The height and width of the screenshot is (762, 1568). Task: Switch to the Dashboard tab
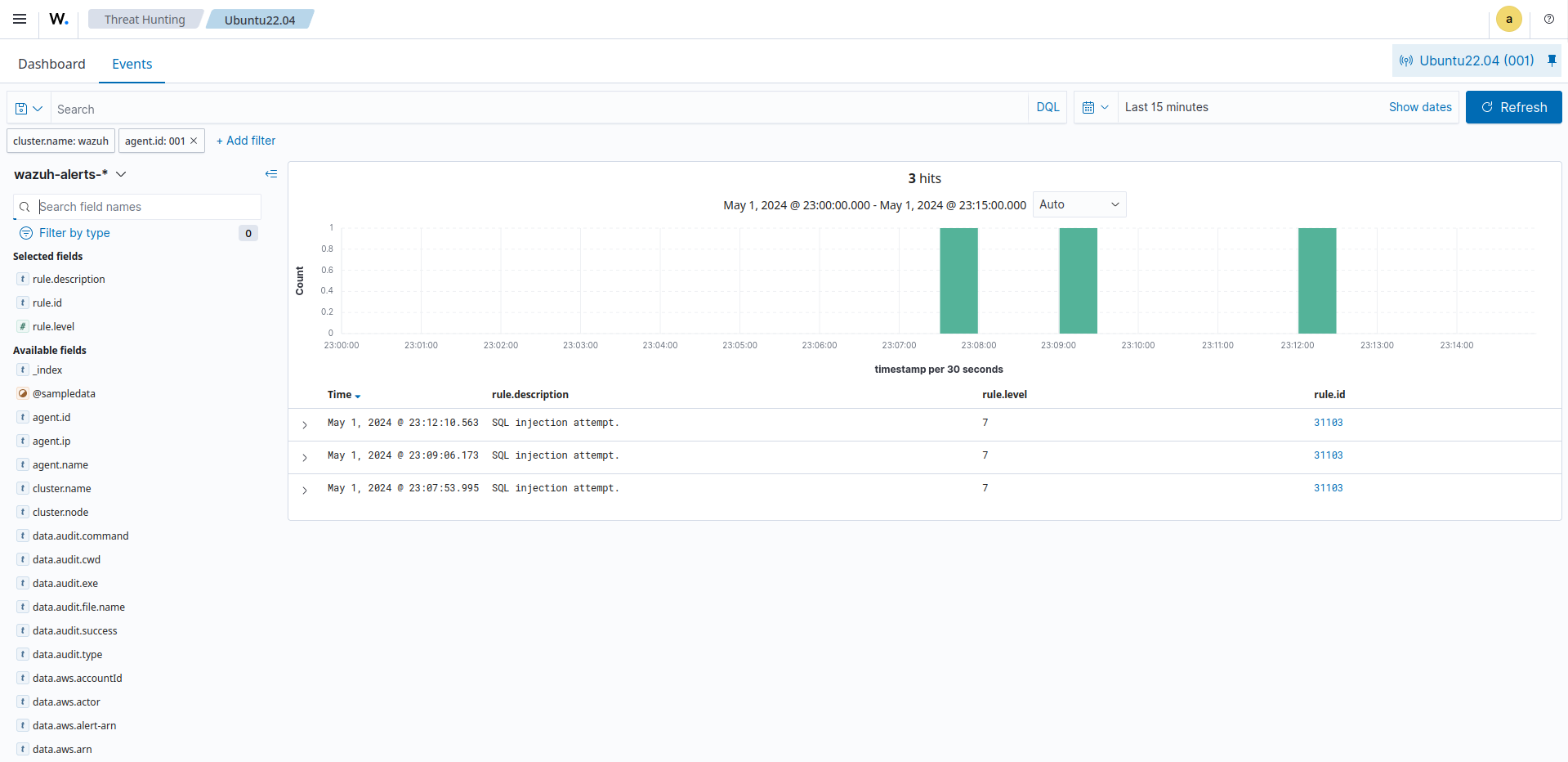click(x=51, y=64)
